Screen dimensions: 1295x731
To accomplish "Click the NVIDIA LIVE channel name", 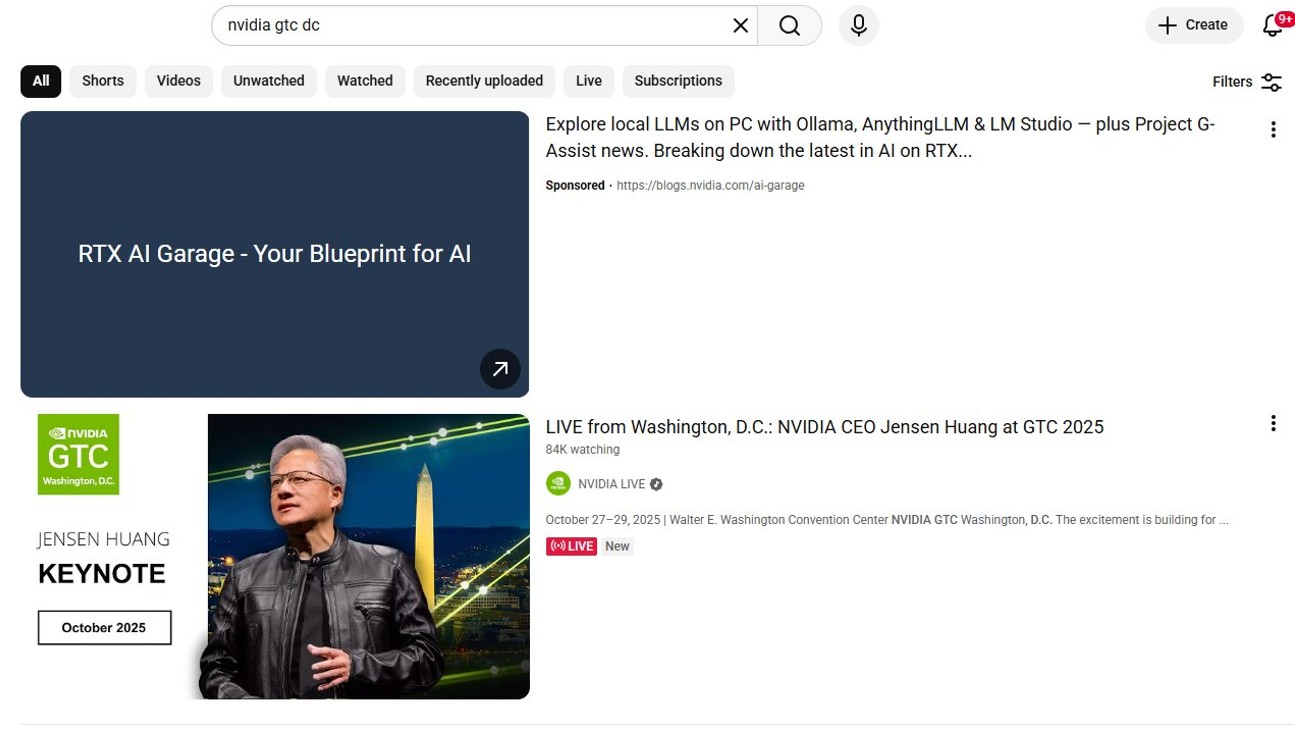I will (x=611, y=484).
